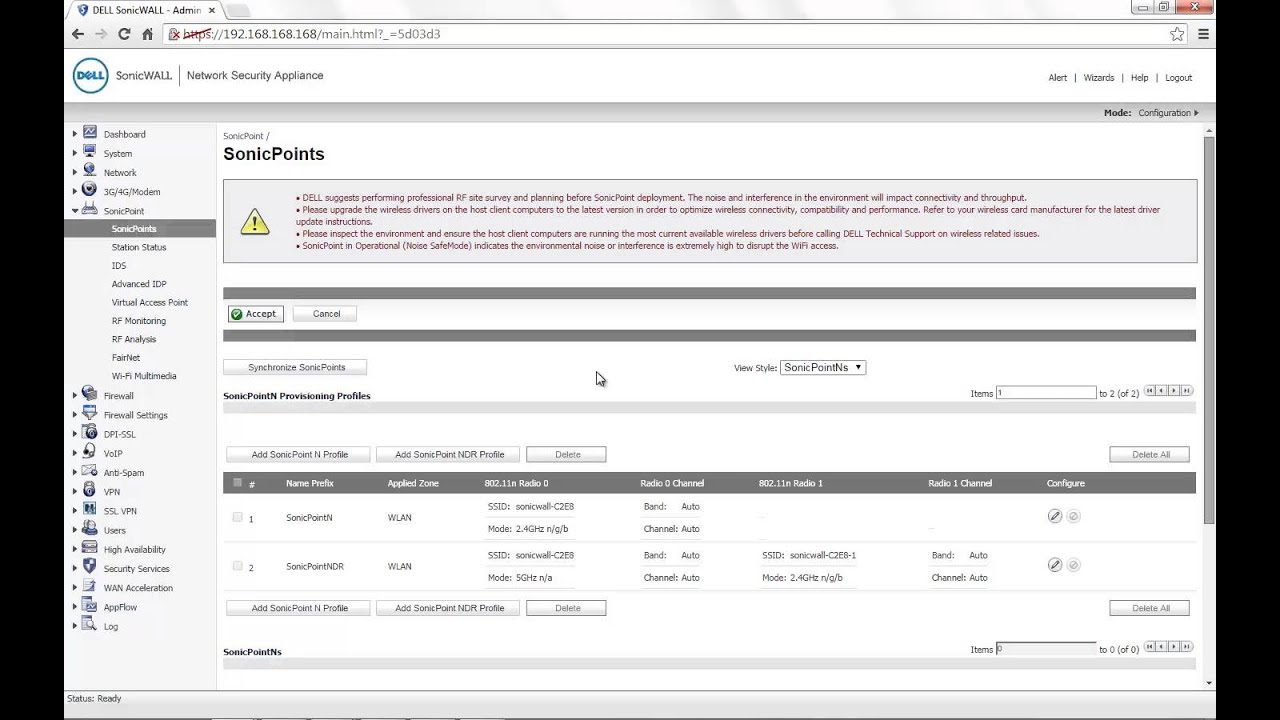Click the Anti-Spam icon in sidebar
1280x720 pixels.
90,471
